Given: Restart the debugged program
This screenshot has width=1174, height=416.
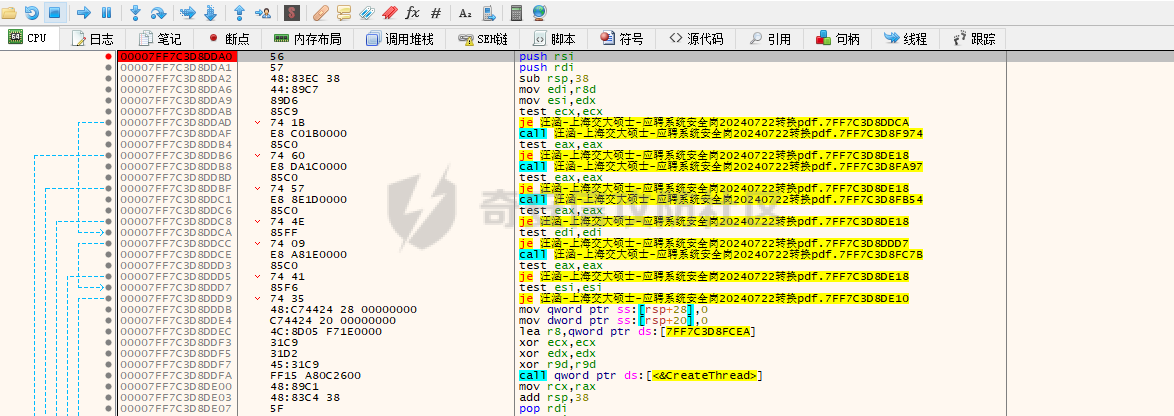Looking at the screenshot, I should (32, 13).
